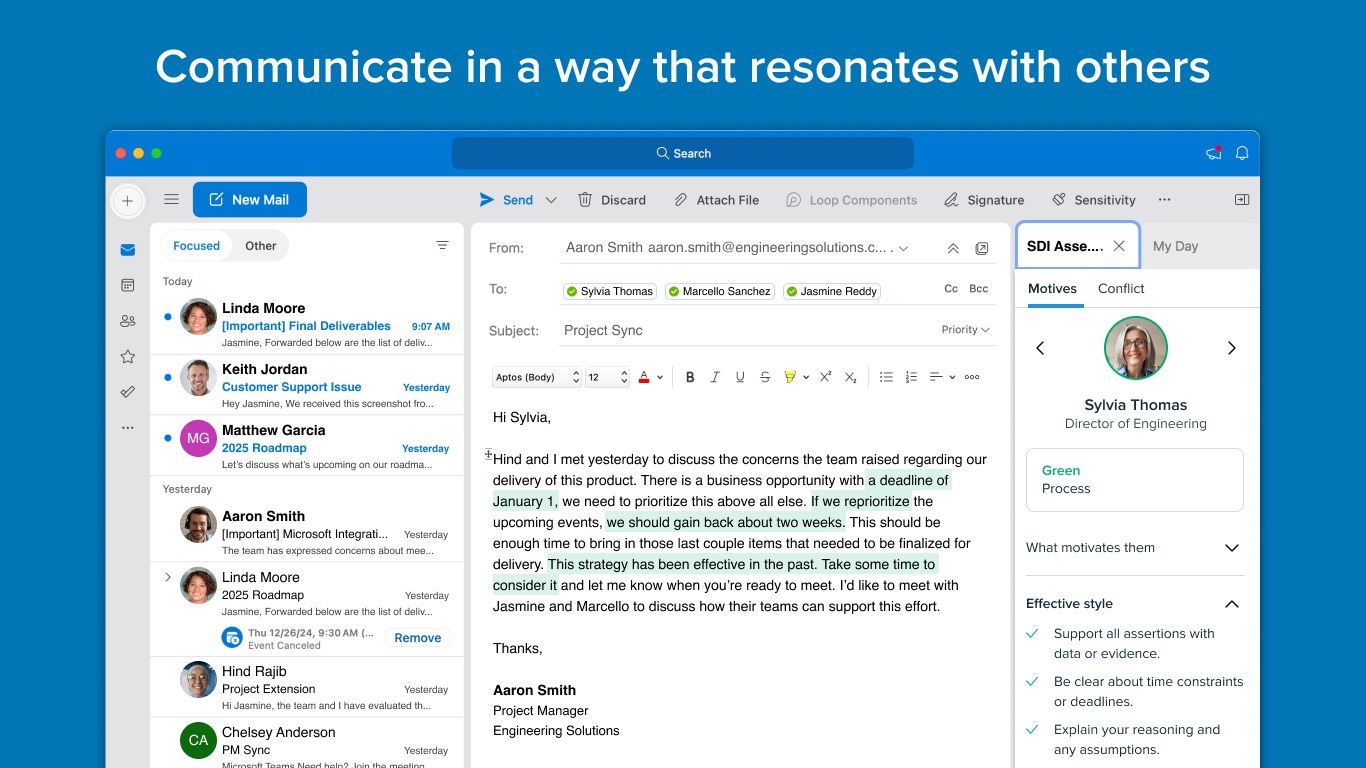The height and width of the screenshot is (768, 1366).
Task: Open highlight color dropdown arrow
Action: click(x=806, y=377)
